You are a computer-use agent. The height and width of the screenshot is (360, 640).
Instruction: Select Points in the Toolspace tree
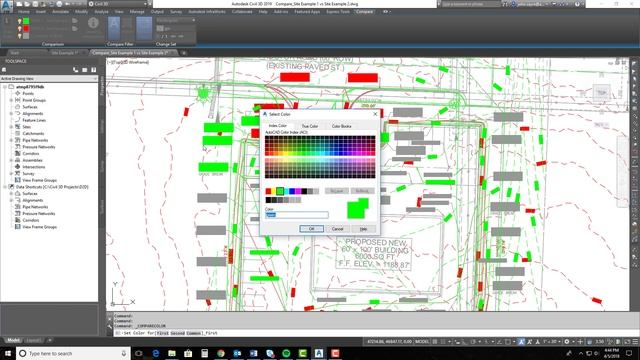coord(28,93)
